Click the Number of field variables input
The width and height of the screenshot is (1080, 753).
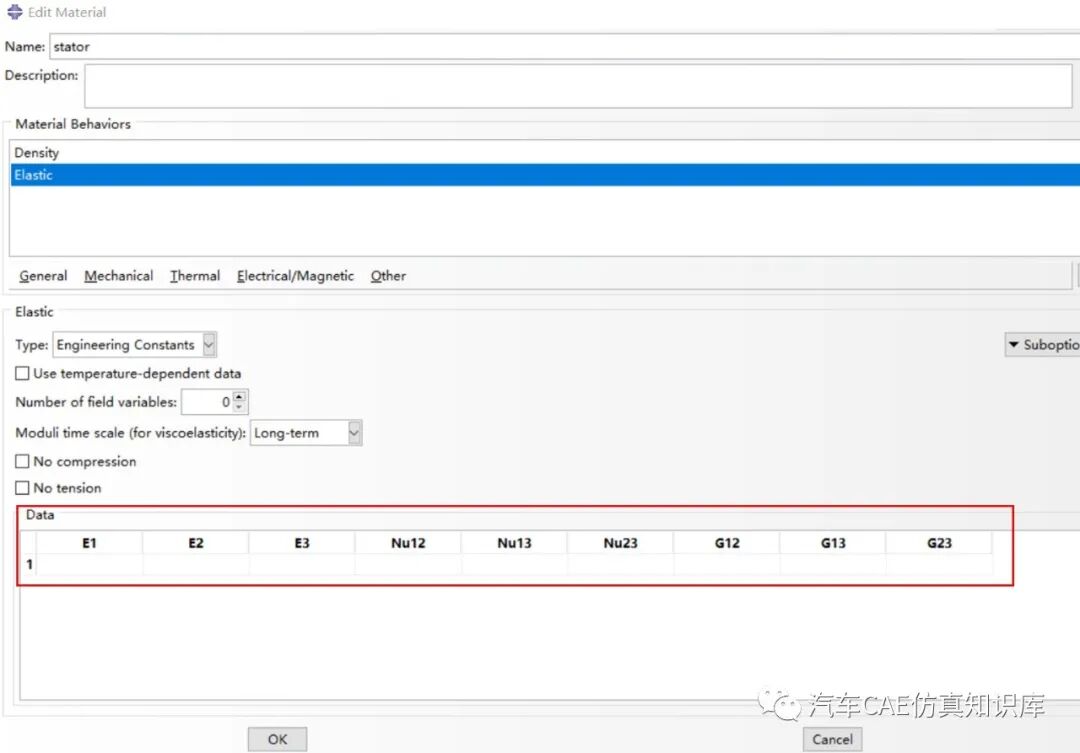tap(207, 402)
